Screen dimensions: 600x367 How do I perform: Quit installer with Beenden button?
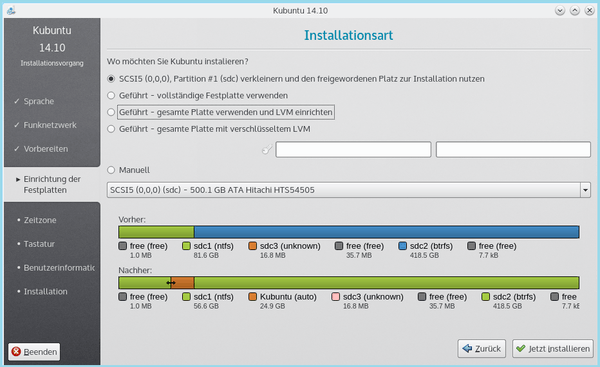(x=34, y=352)
